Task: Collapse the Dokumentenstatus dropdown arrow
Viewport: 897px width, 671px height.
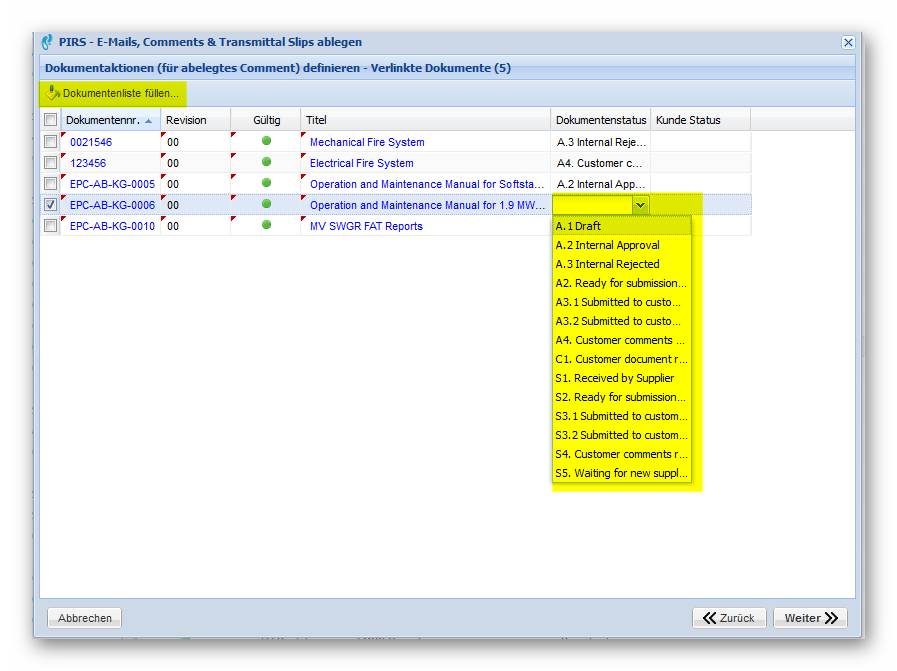Action: pos(641,205)
